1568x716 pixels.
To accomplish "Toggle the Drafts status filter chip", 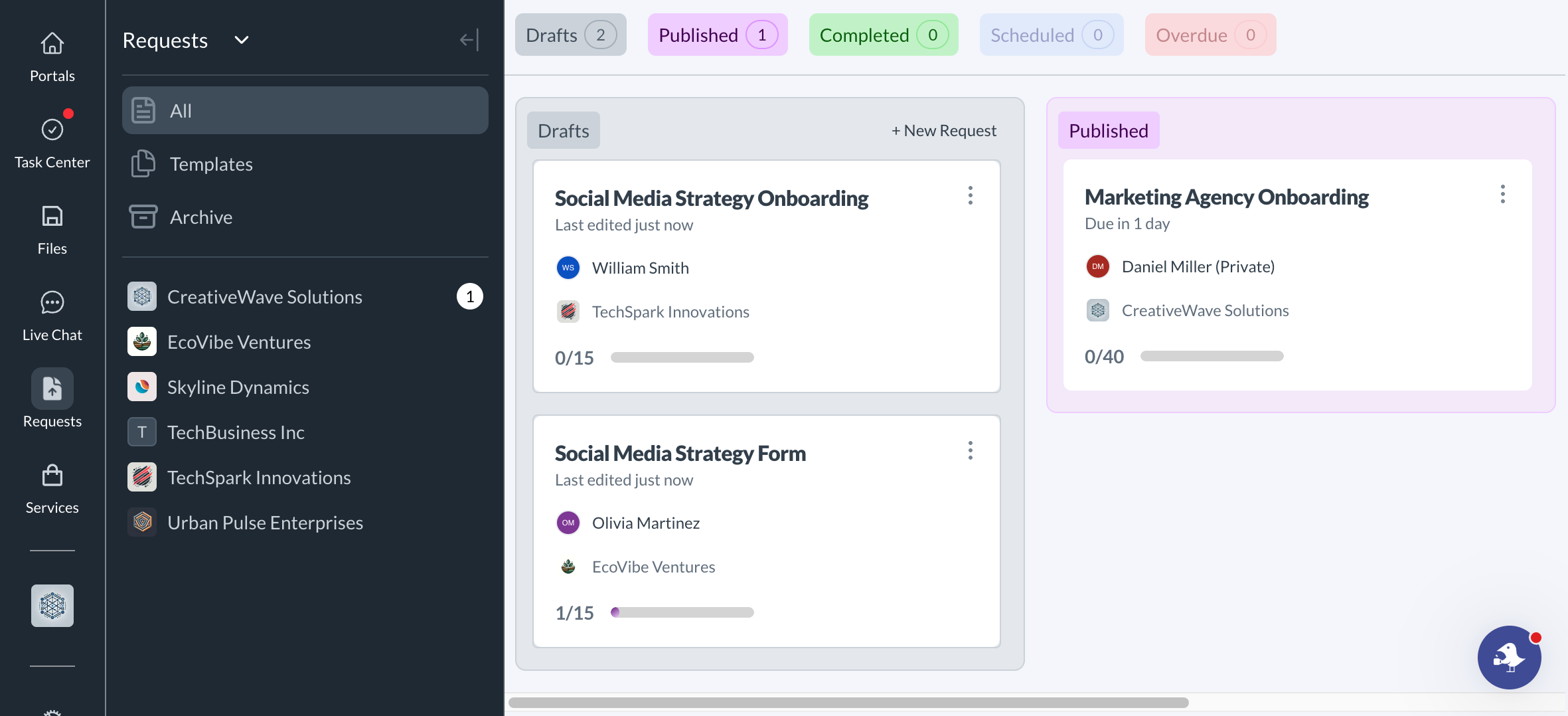I will coord(570,35).
